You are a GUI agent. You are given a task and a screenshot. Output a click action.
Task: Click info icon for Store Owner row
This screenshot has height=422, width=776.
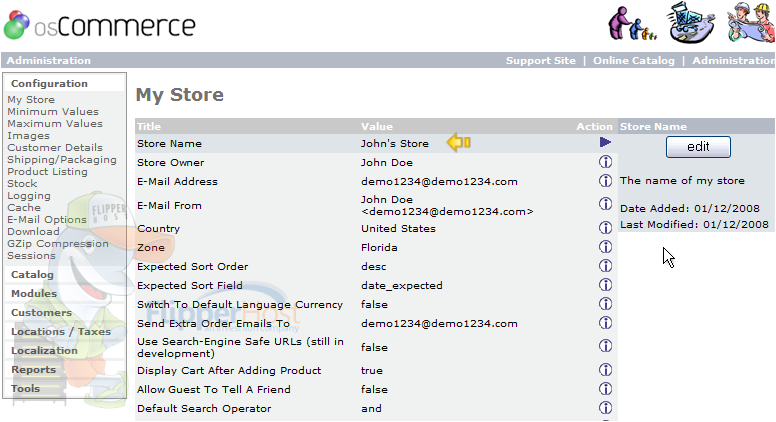tap(605, 162)
